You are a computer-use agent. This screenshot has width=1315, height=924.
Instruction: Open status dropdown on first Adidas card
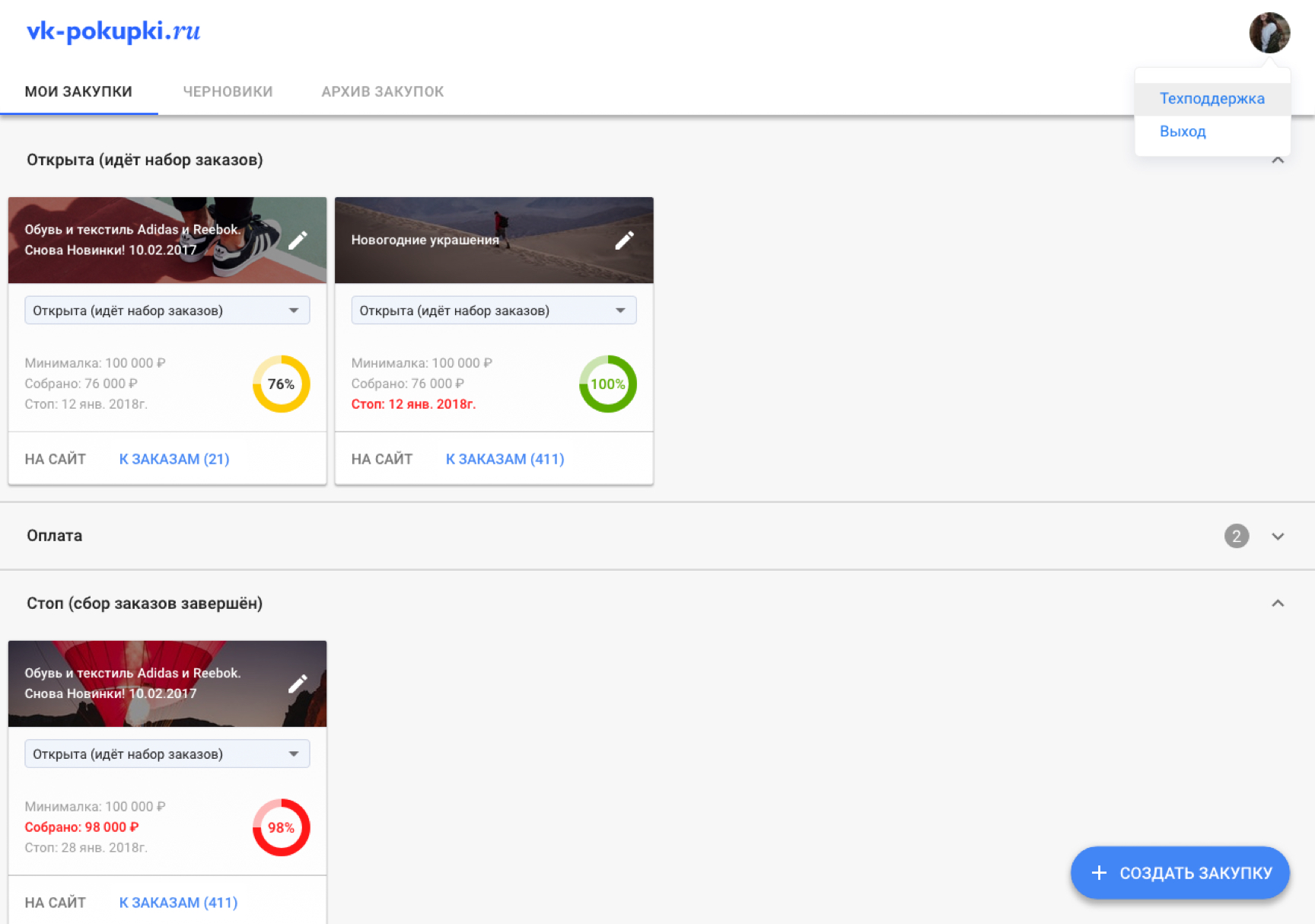(167, 311)
